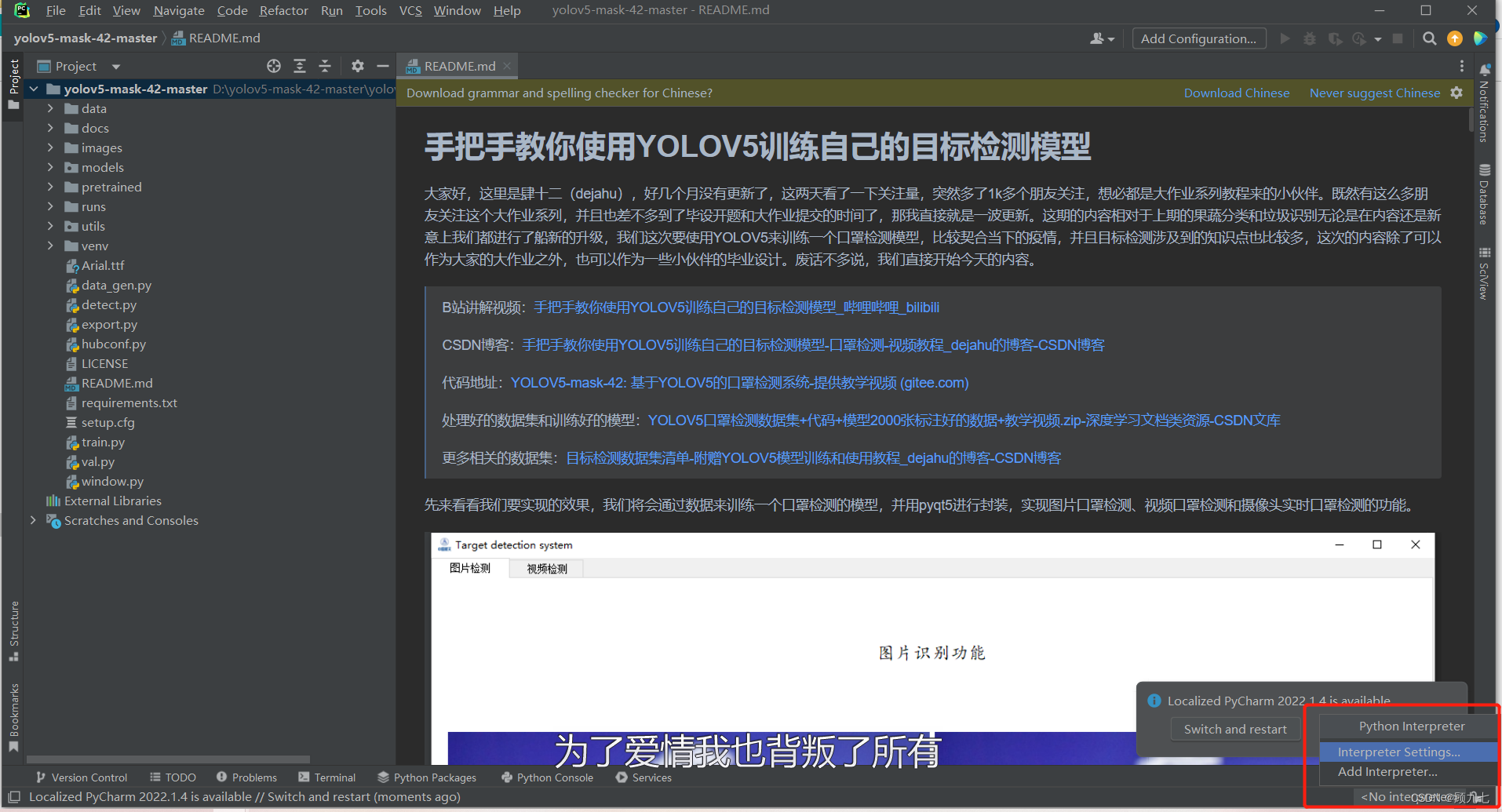Open the Python Packages tool tab

point(427,777)
